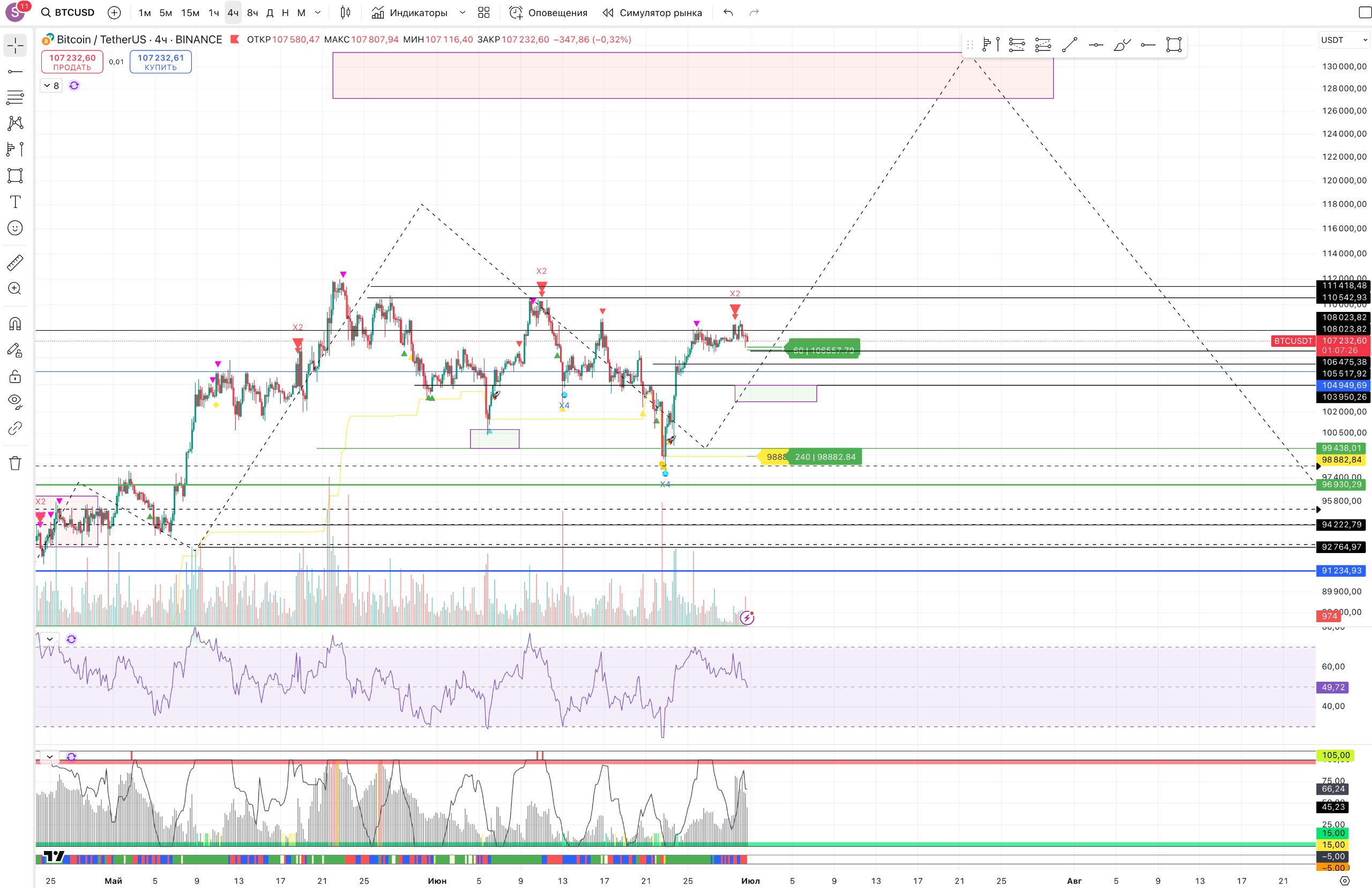Screen dimensions: 1372x888
Task: Undo last chart action
Action: click(x=728, y=12)
